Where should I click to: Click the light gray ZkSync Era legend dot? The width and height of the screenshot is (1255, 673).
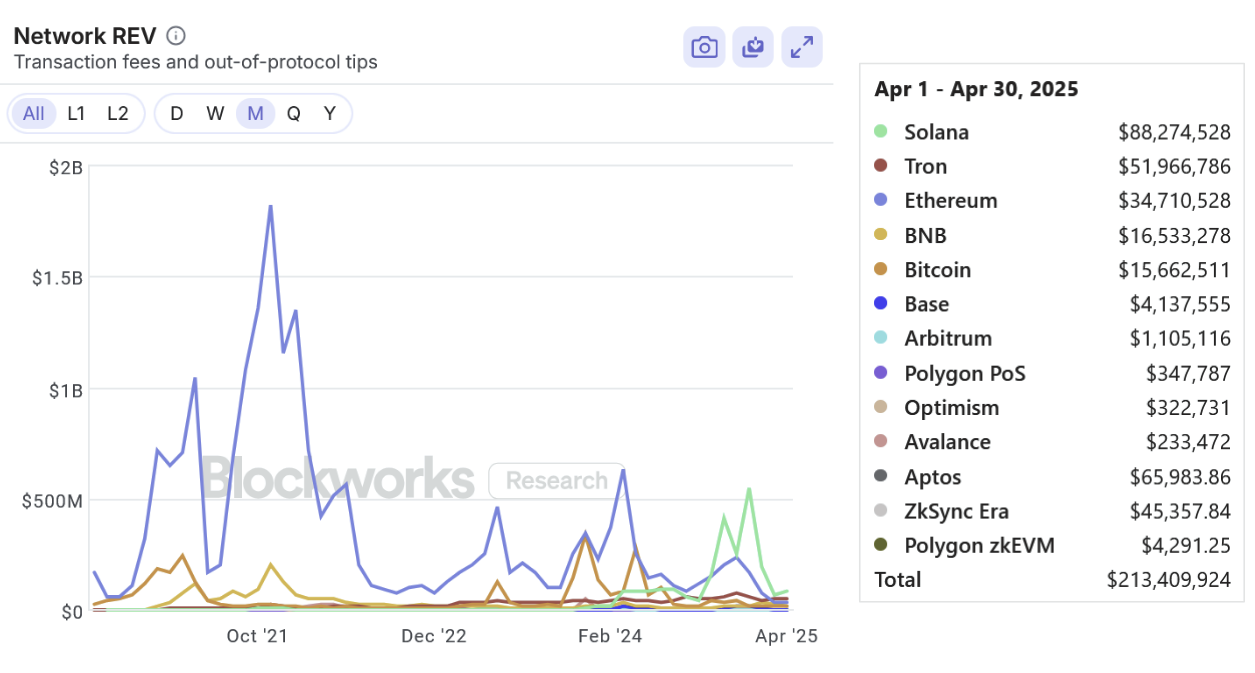881,511
